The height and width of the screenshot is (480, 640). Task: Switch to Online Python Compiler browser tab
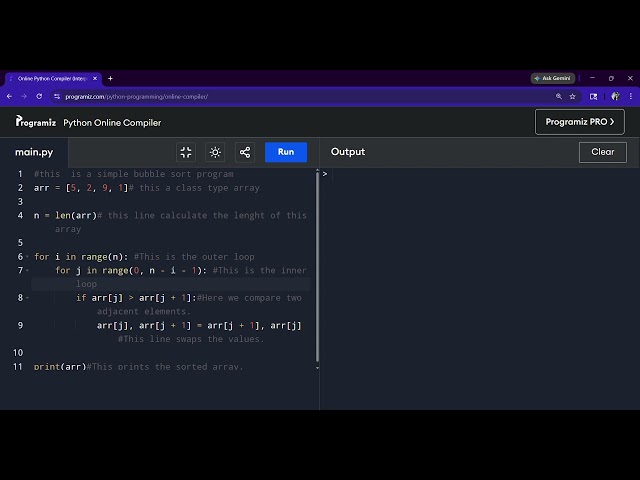[x=53, y=78]
